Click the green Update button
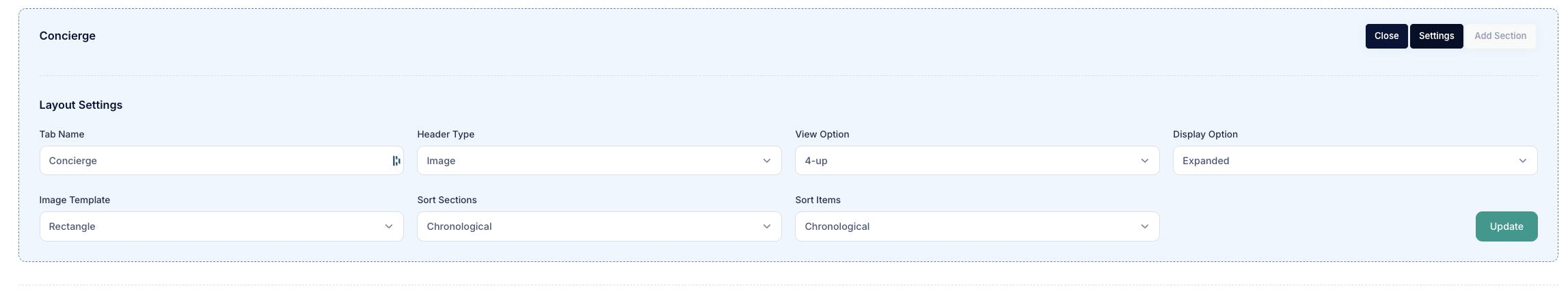Viewport: 1568px width, 301px height. click(x=1506, y=226)
